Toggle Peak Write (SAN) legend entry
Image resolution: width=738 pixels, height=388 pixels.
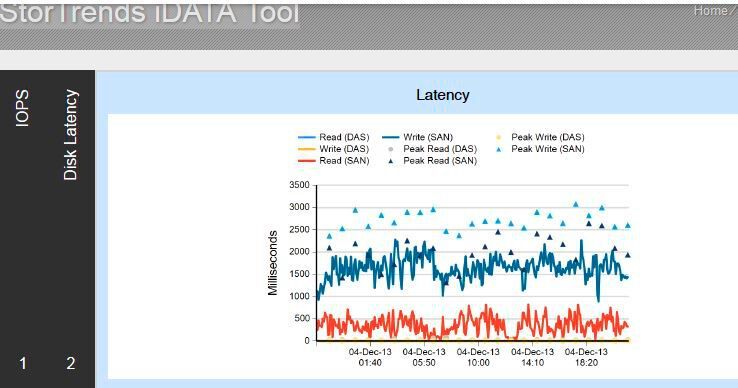pyautogui.click(x=540, y=149)
